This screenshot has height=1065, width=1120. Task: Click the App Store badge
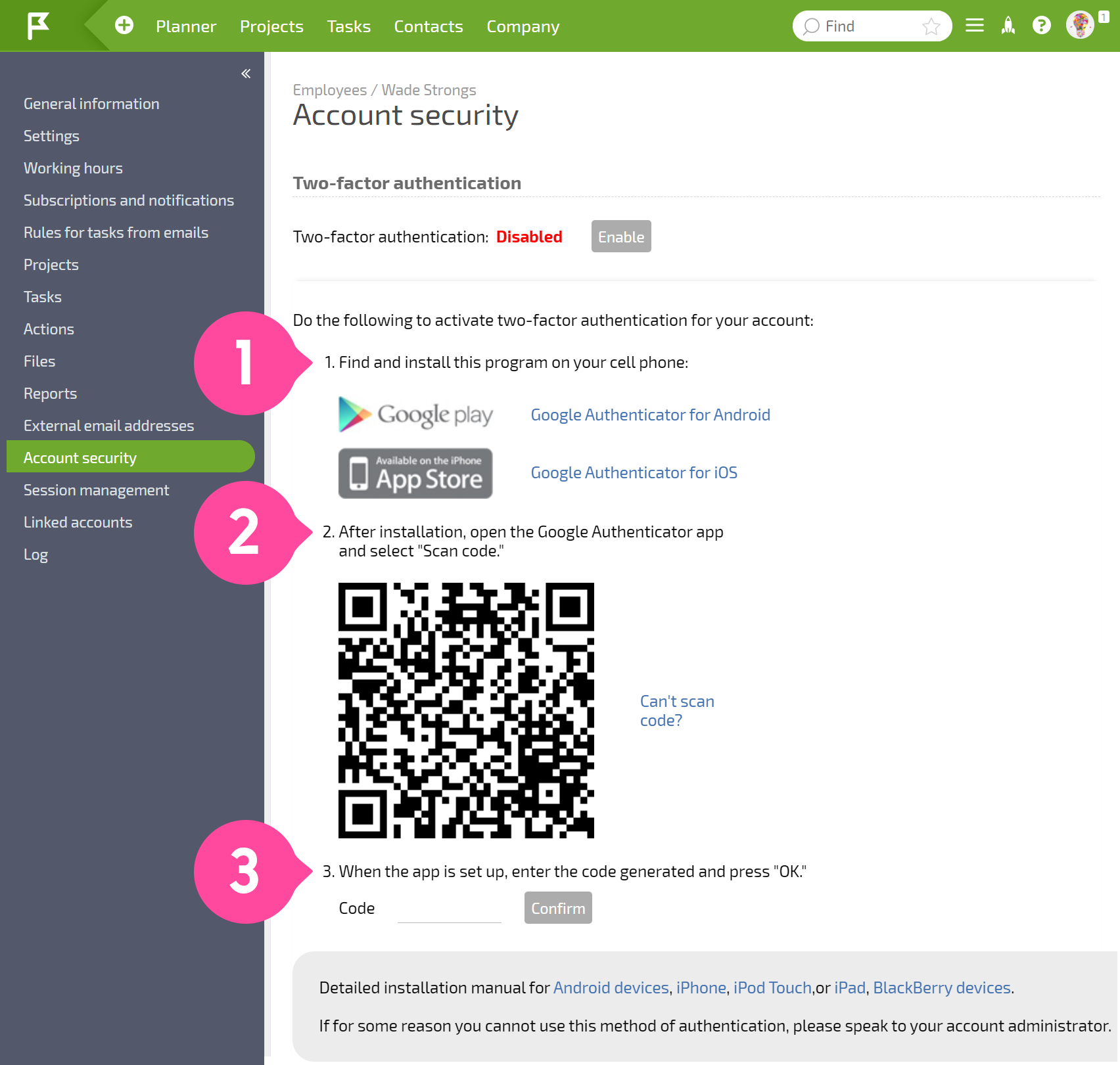coord(415,473)
